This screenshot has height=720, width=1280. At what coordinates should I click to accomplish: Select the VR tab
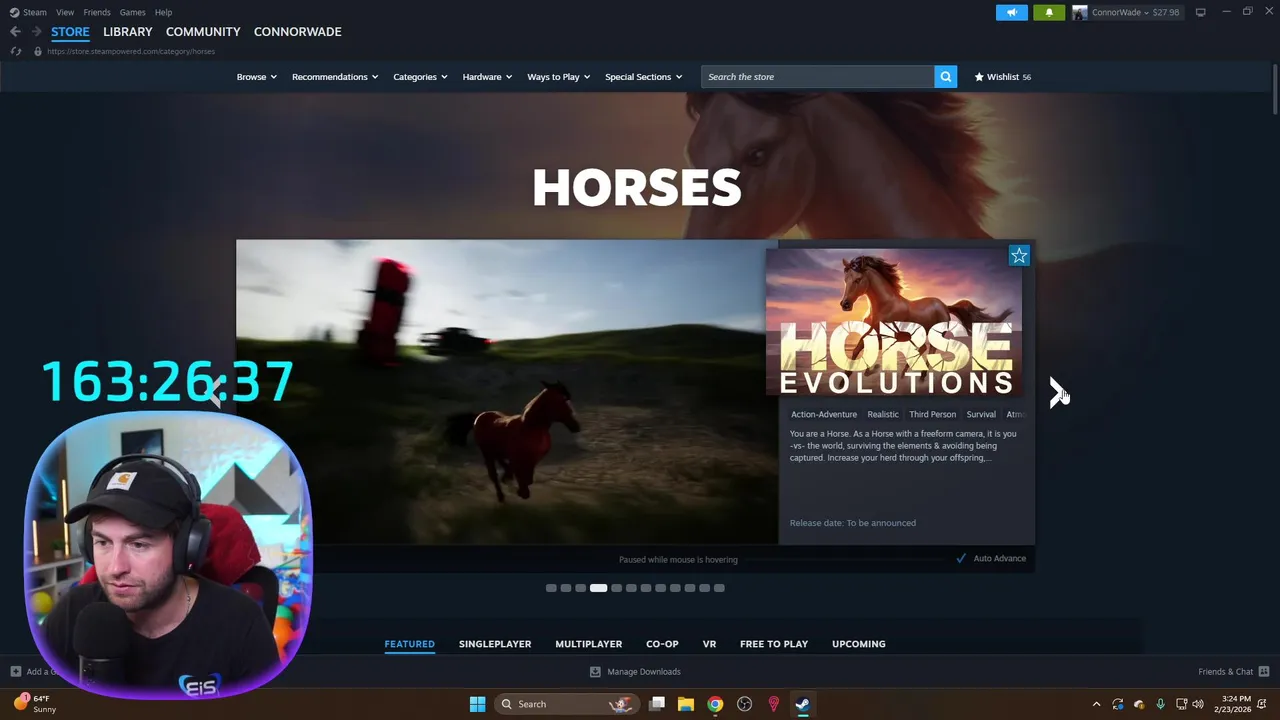(709, 644)
